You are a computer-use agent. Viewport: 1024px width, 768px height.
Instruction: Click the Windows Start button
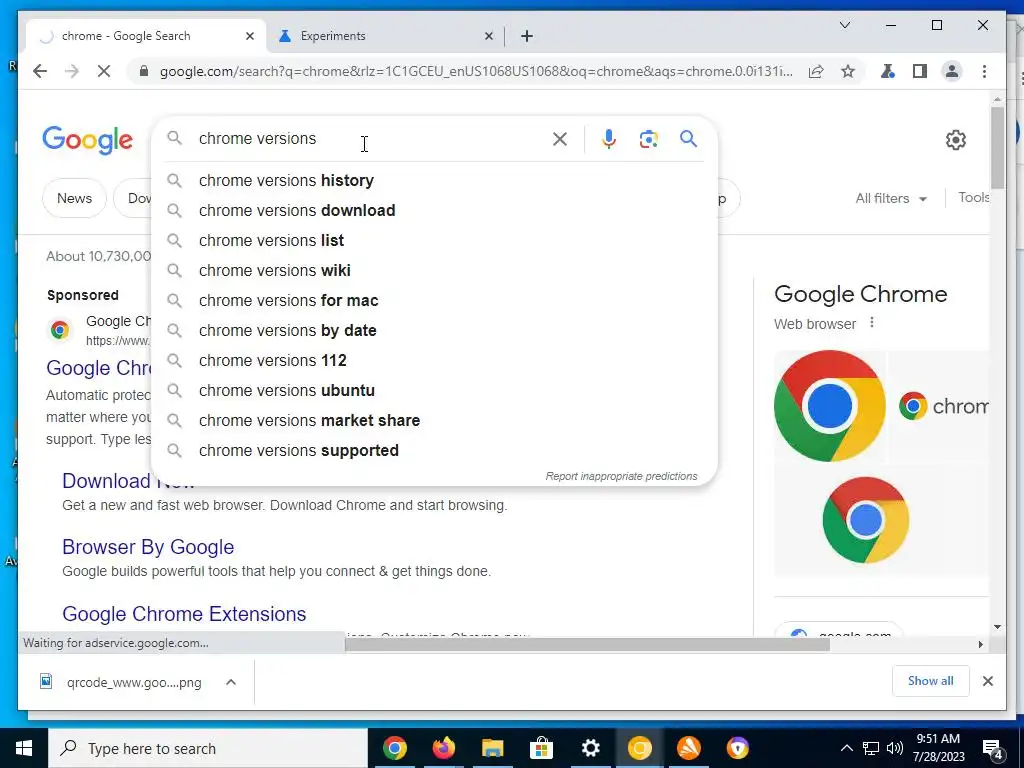point(24,748)
